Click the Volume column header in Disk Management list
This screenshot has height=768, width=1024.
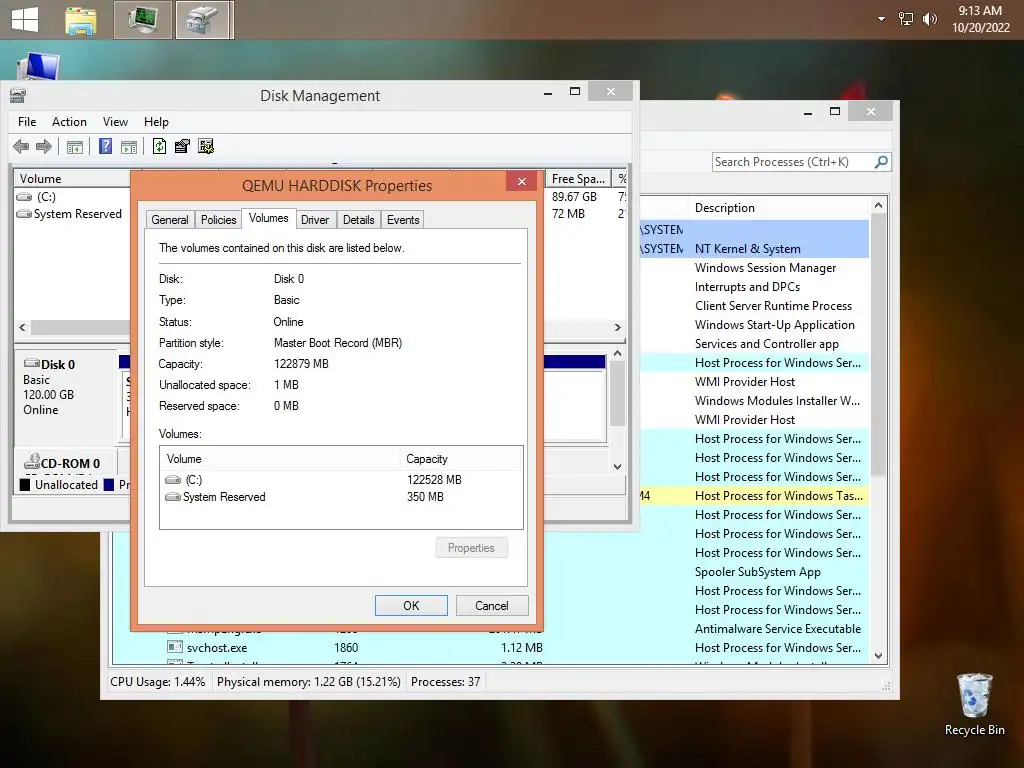72,178
